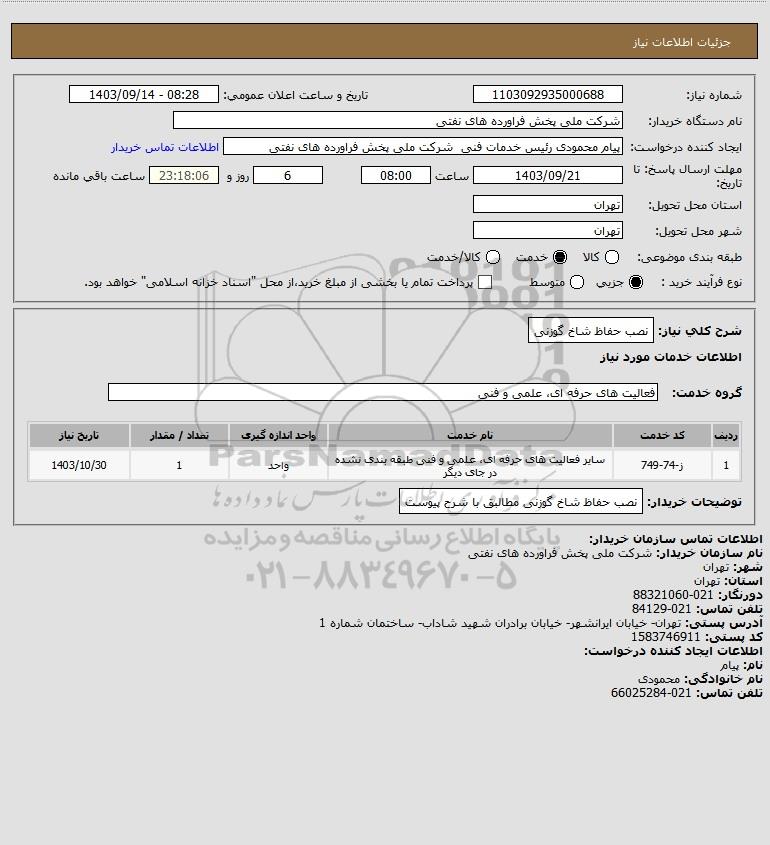This screenshot has width=770, height=845.
Task: Select the خدمت radio button
Action: tap(560, 258)
